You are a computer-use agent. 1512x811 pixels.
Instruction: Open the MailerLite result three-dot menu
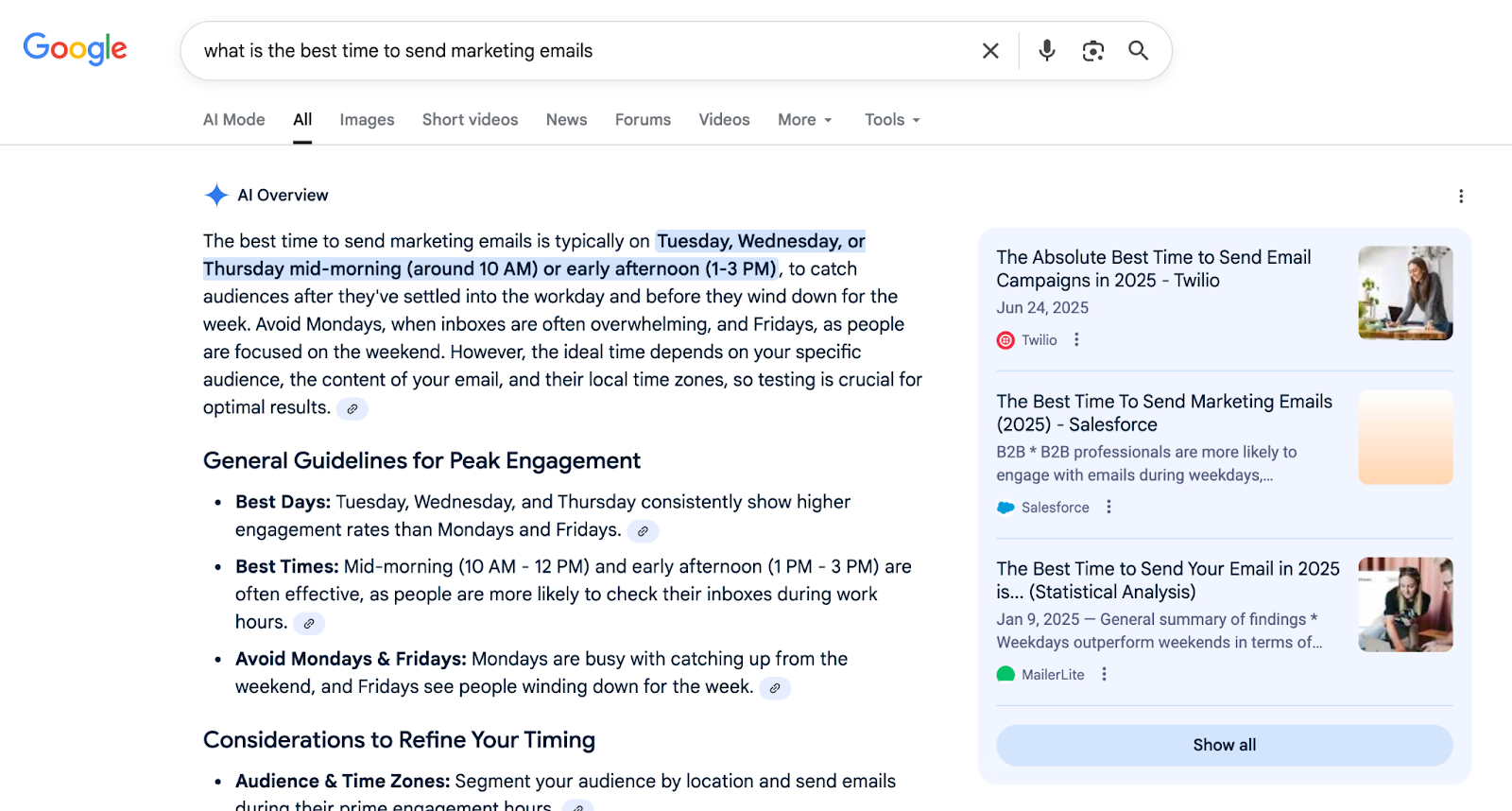1104,675
